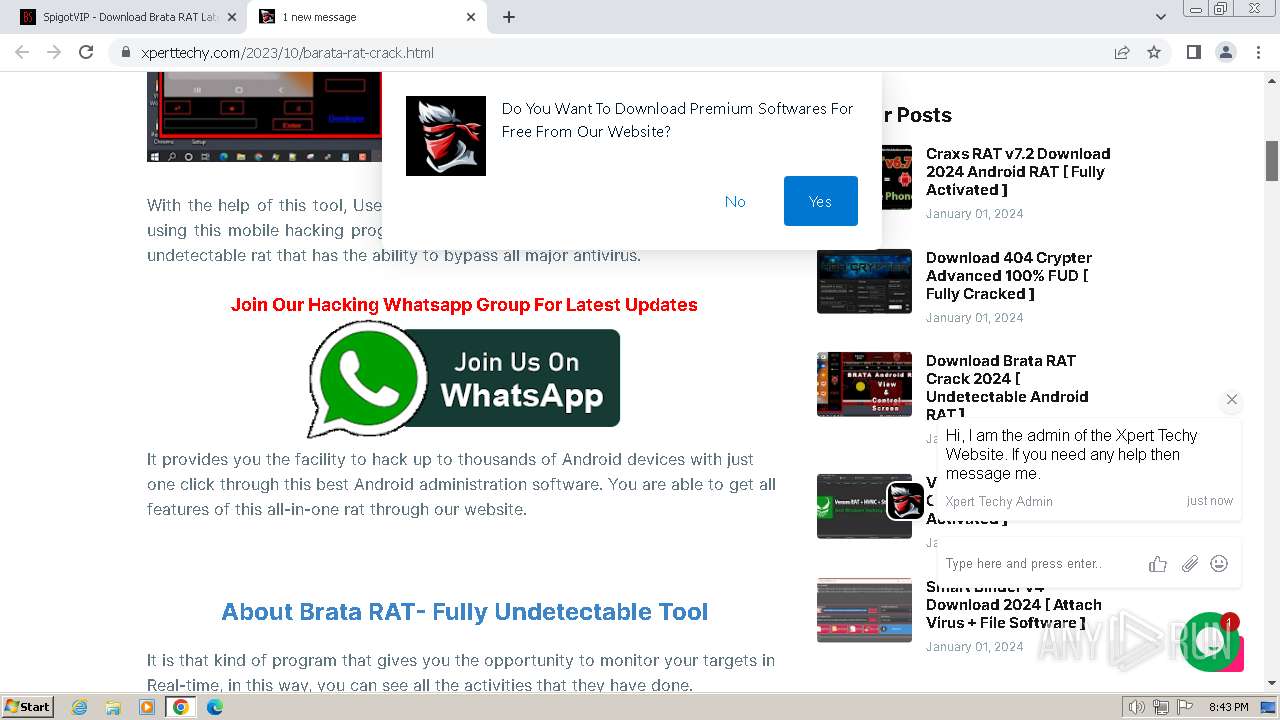1280x720 pixels.
Task: Open the browser side panel
Action: coord(1193,52)
